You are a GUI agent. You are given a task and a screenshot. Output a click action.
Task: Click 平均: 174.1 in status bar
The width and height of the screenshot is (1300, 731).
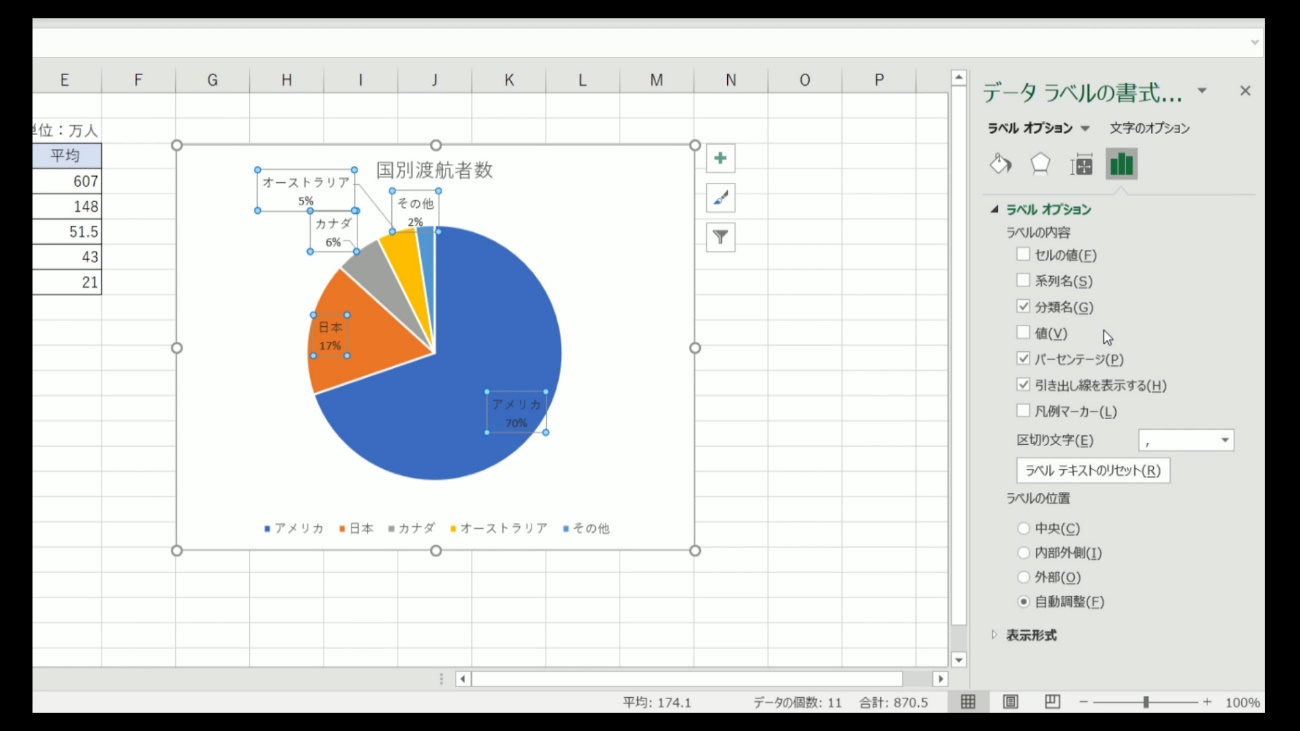pyautogui.click(x=657, y=703)
